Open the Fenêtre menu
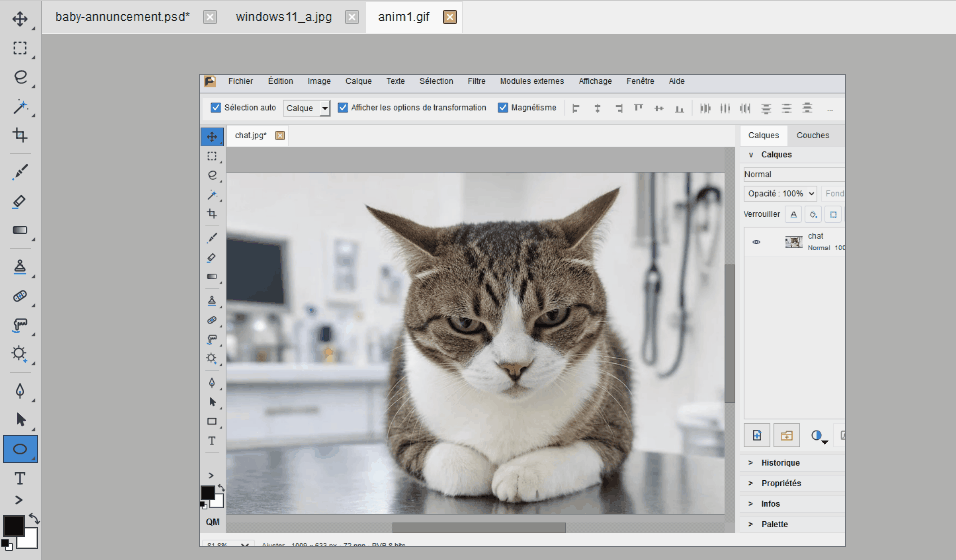956x560 pixels. [x=640, y=81]
